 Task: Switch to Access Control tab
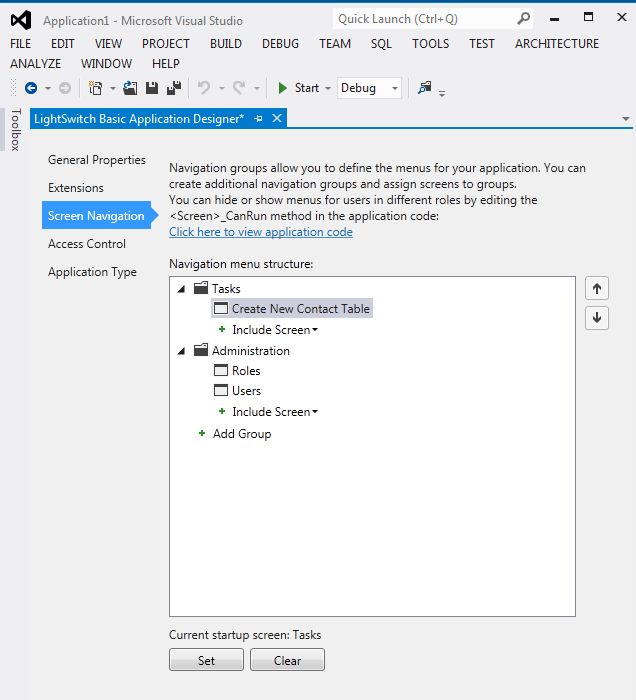click(x=87, y=244)
